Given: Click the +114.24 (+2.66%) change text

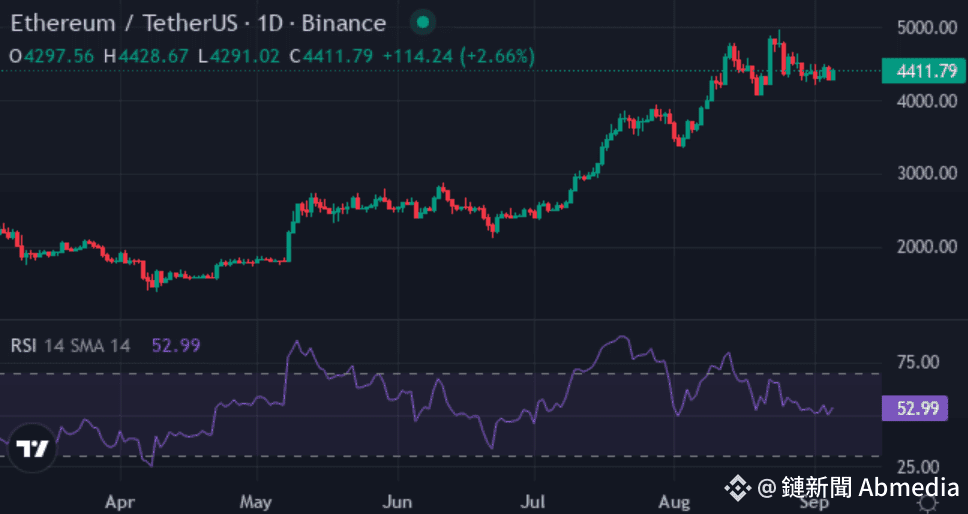Looking at the screenshot, I should [459, 57].
